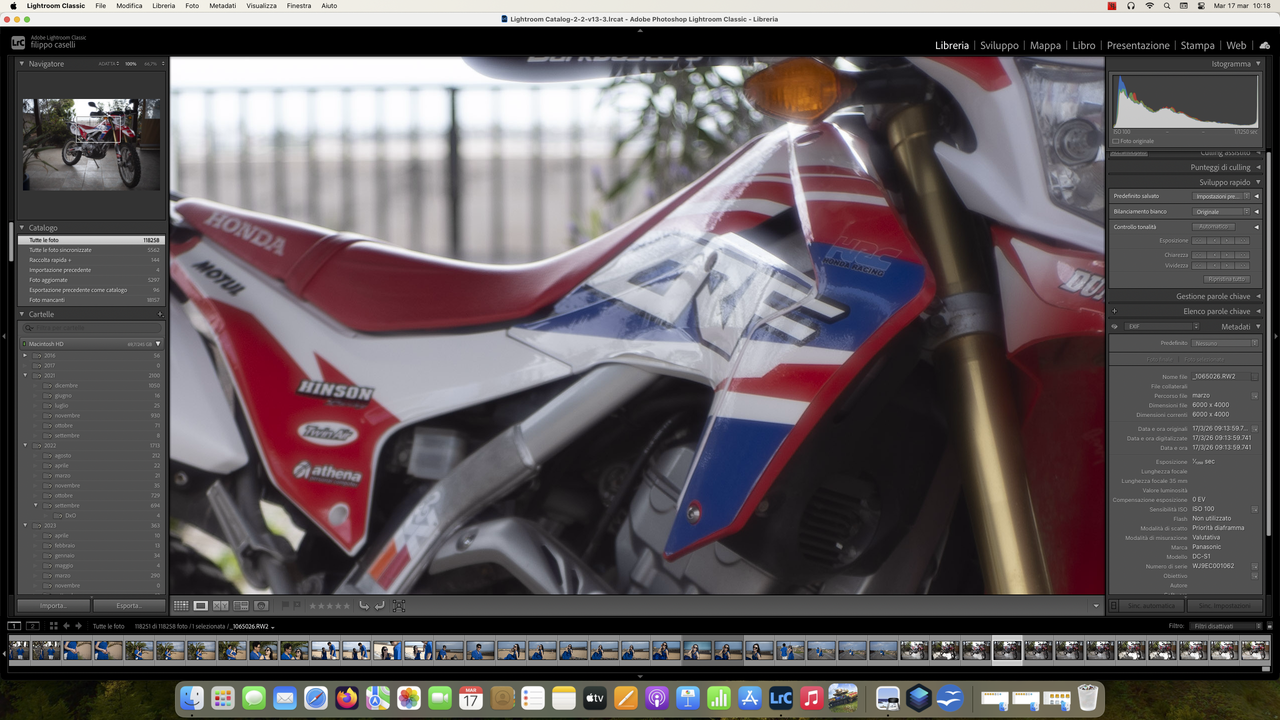Open App Store from the Dock
Viewport: 1280px width, 720px height.
tap(750, 697)
